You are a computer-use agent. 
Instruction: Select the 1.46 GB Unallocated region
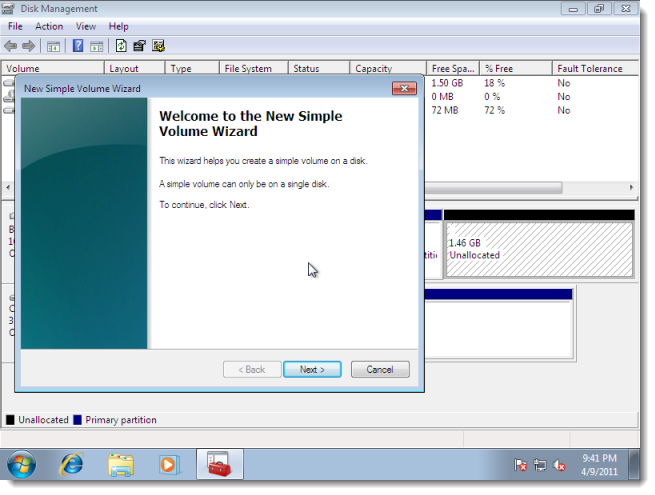click(x=539, y=249)
